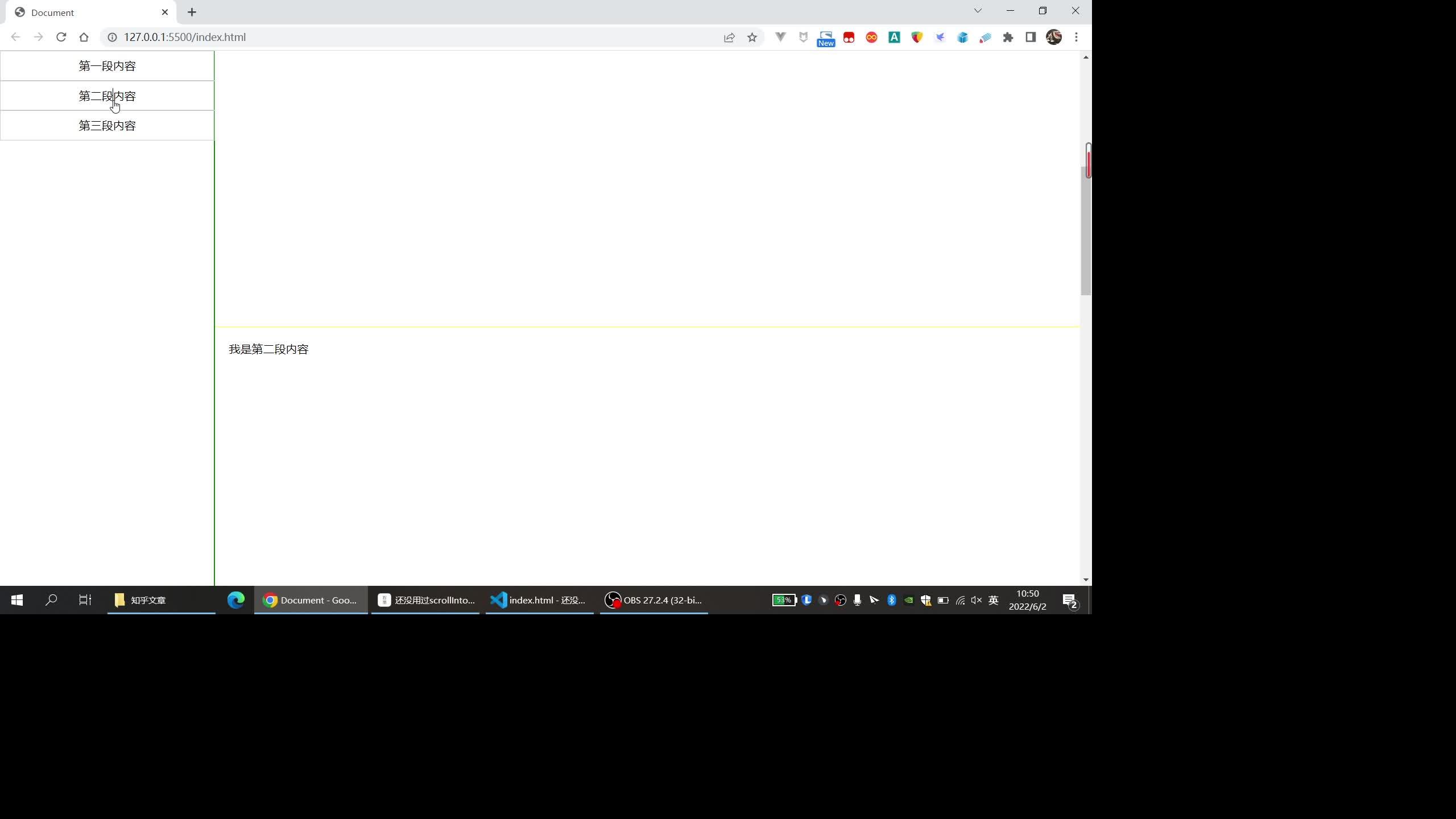Open Chrome's three-dot menu
1456x819 pixels.
pyautogui.click(x=1076, y=38)
